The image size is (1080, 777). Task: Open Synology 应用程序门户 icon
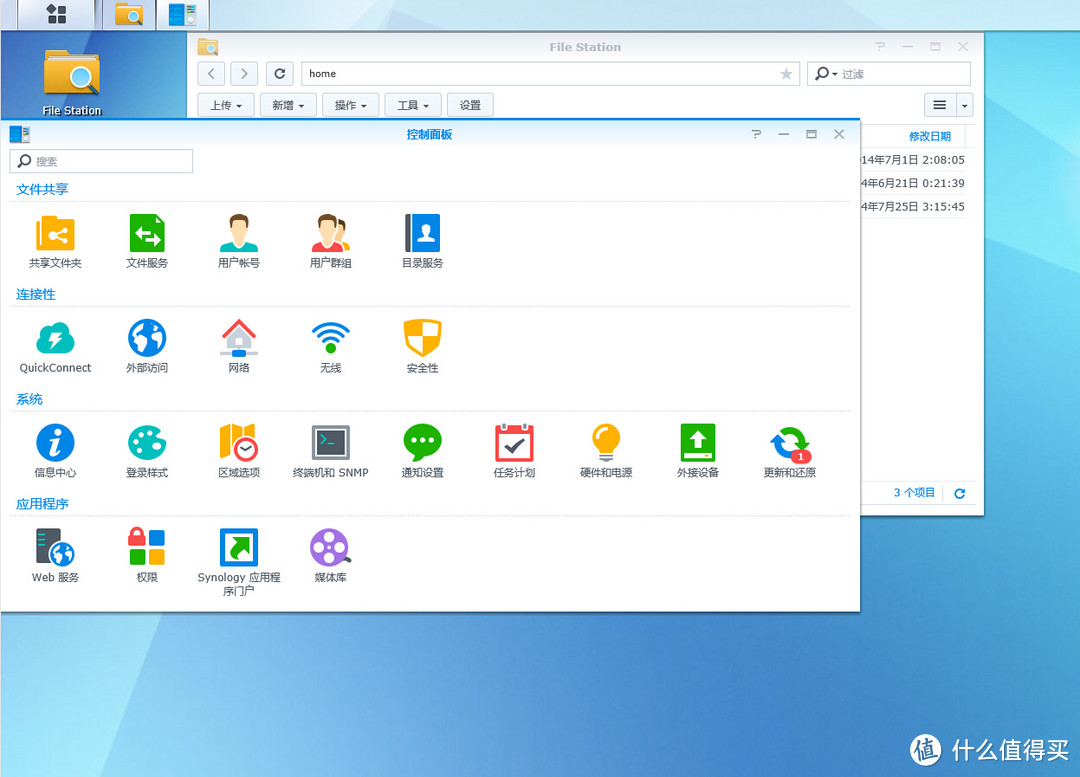pos(238,561)
